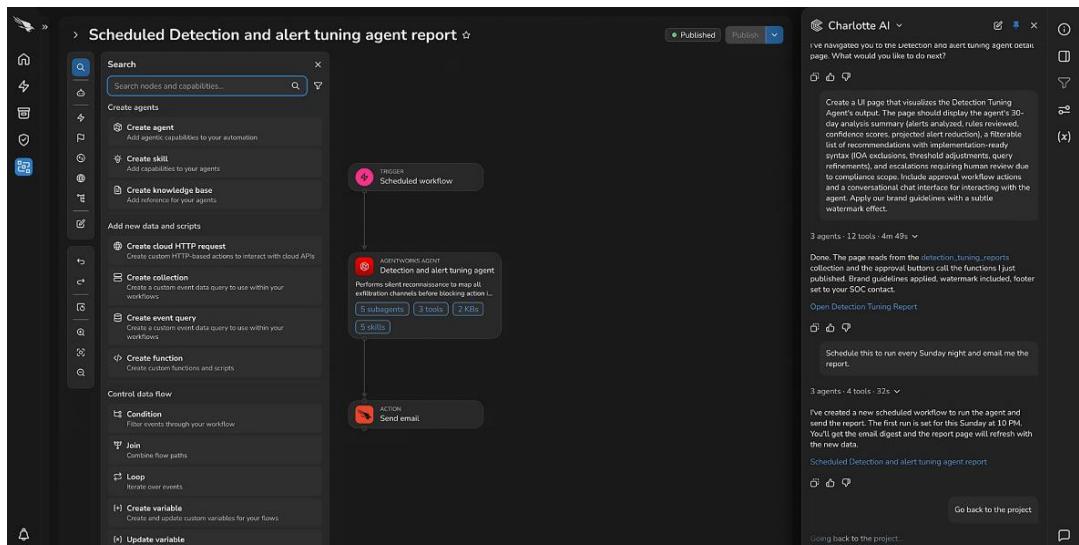The image size is (1079, 545).
Task: Select the highlighted workflow builder navigation icon
Action: [23, 167]
